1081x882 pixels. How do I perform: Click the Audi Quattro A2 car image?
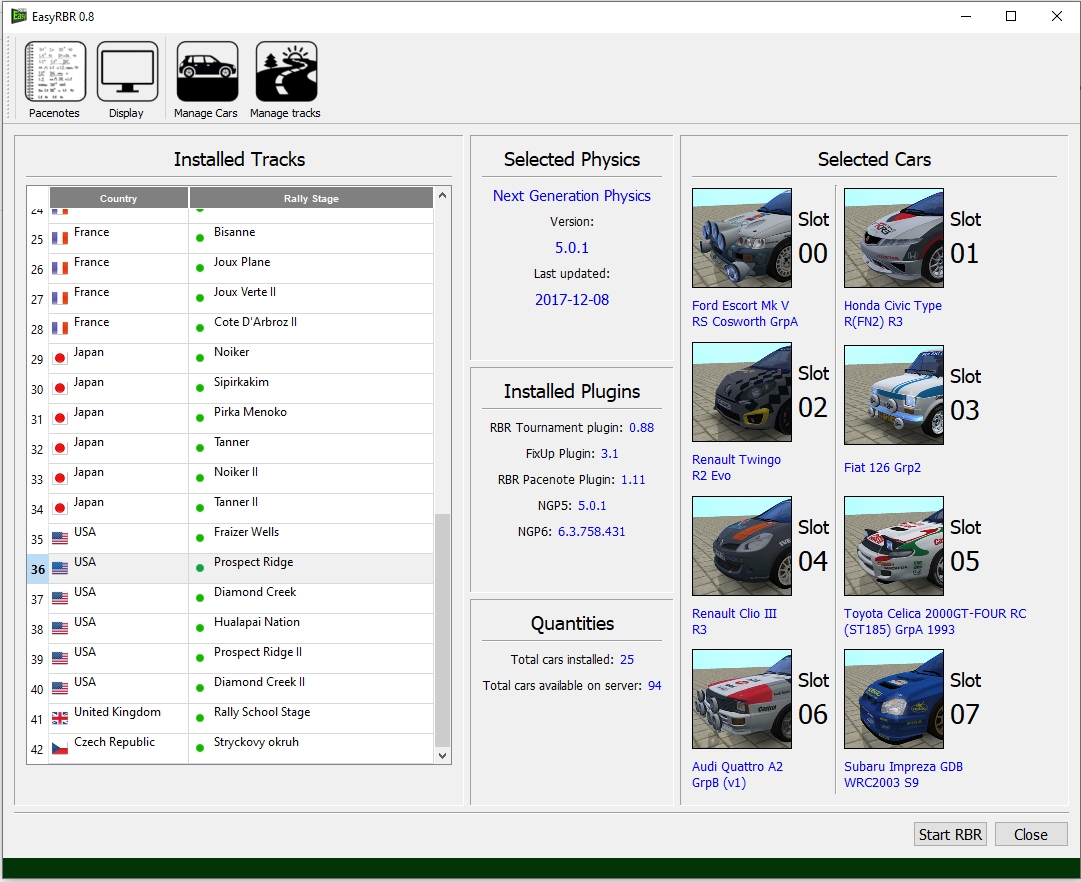coord(742,699)
